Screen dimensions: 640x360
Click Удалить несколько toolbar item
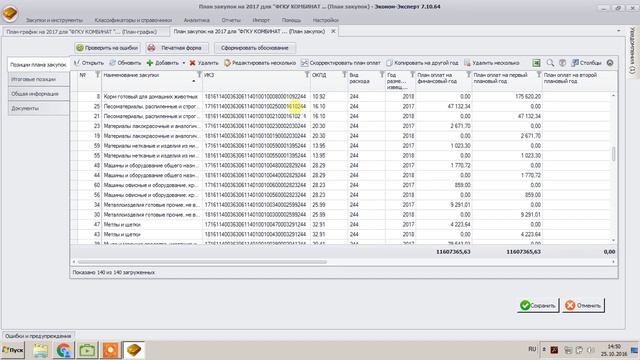[x=491, y=63]
